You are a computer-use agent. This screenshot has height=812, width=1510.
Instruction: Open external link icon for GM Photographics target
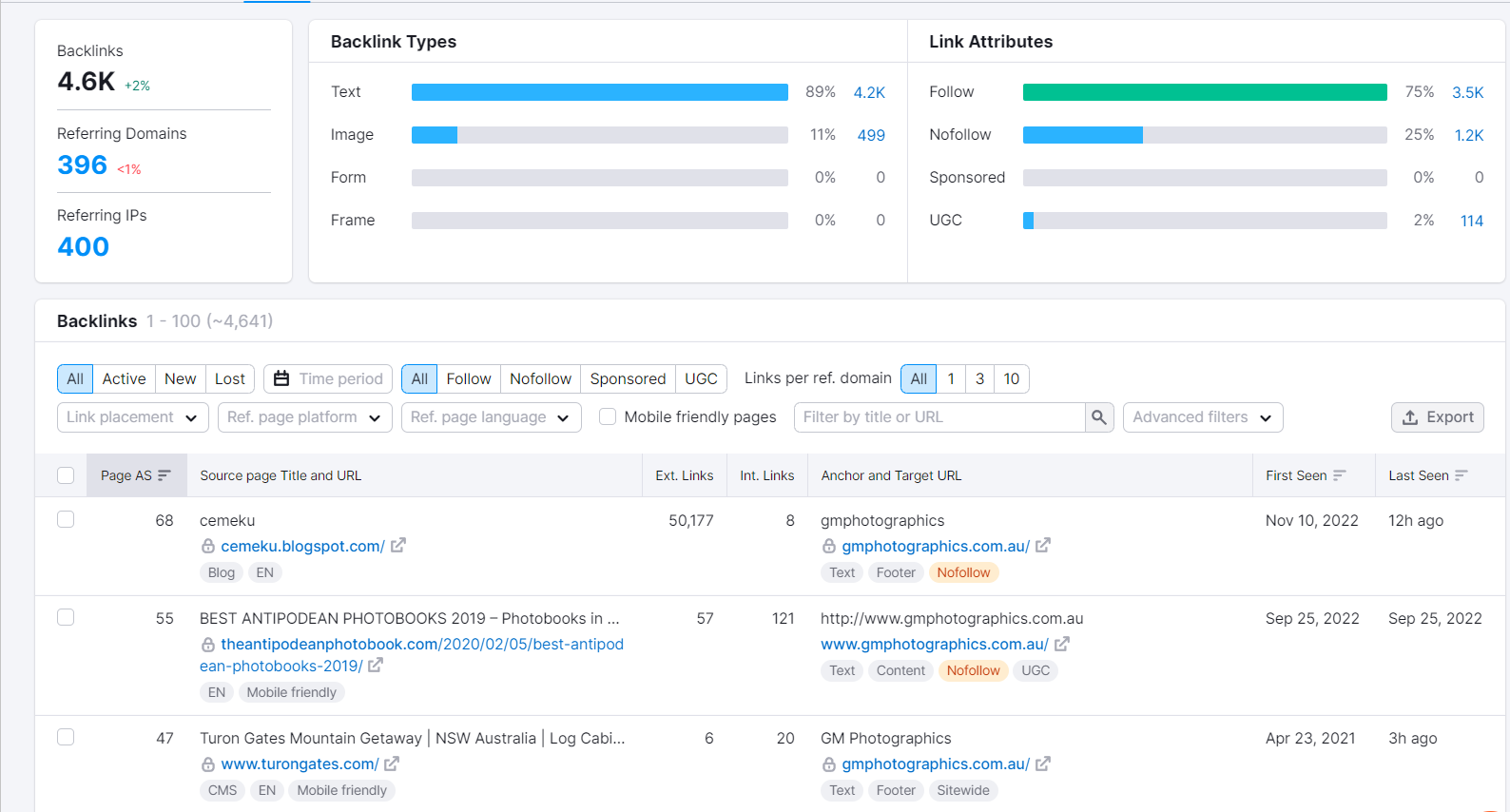(x=1043, y=763)
